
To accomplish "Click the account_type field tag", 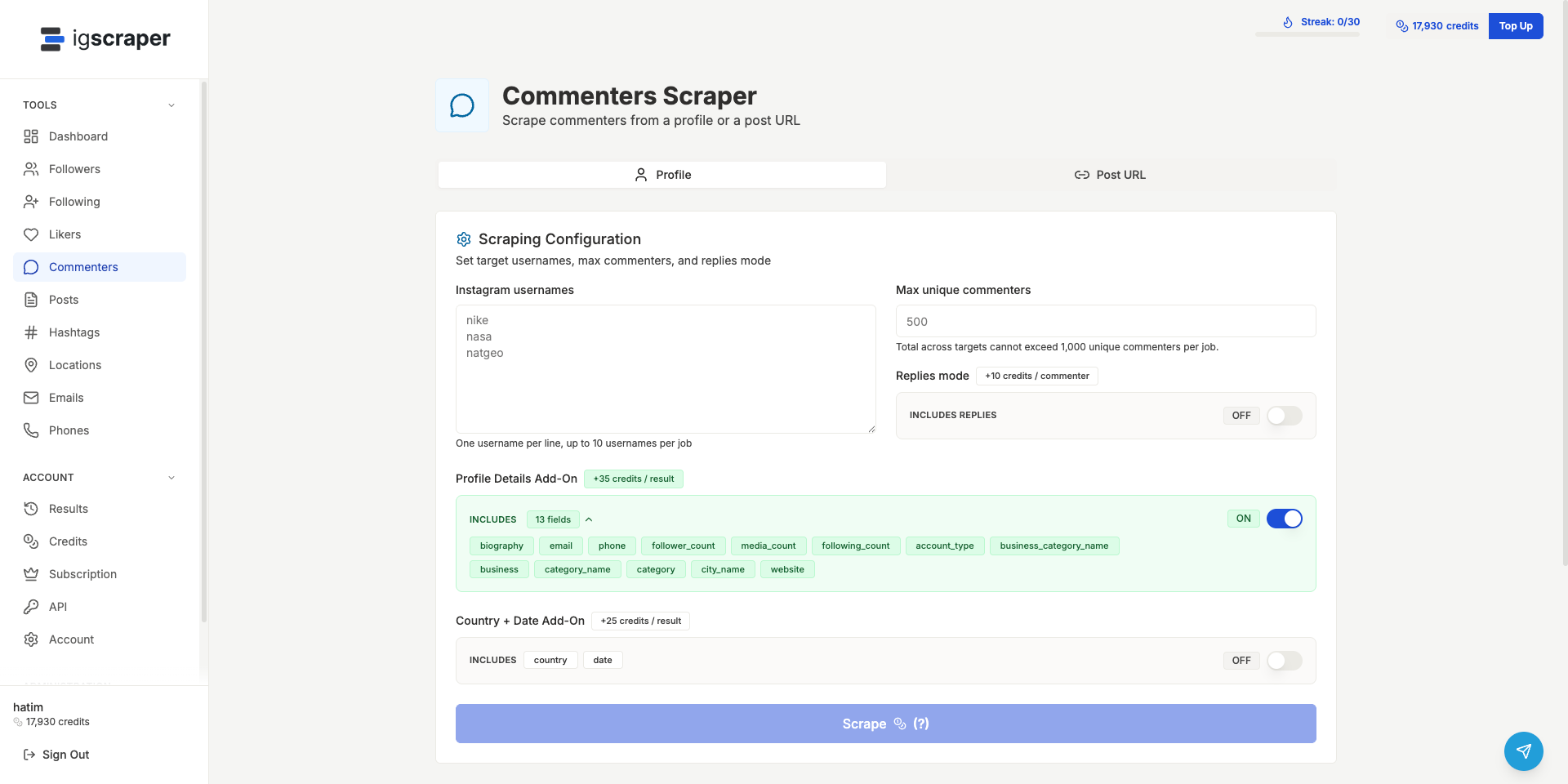I will pyautogui.click(x=945, y=546).
